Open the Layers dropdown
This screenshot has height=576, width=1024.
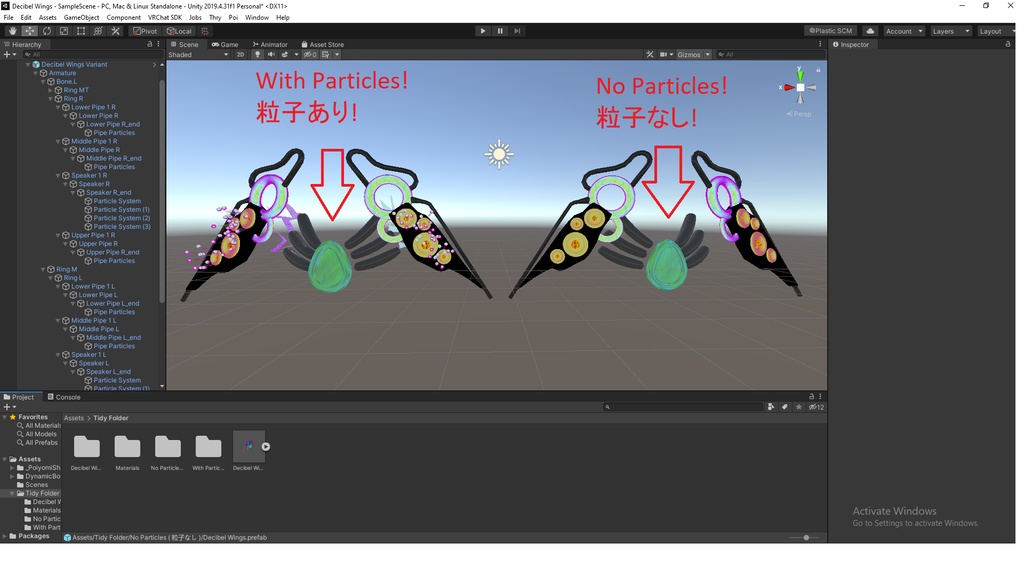pos(950,31)
